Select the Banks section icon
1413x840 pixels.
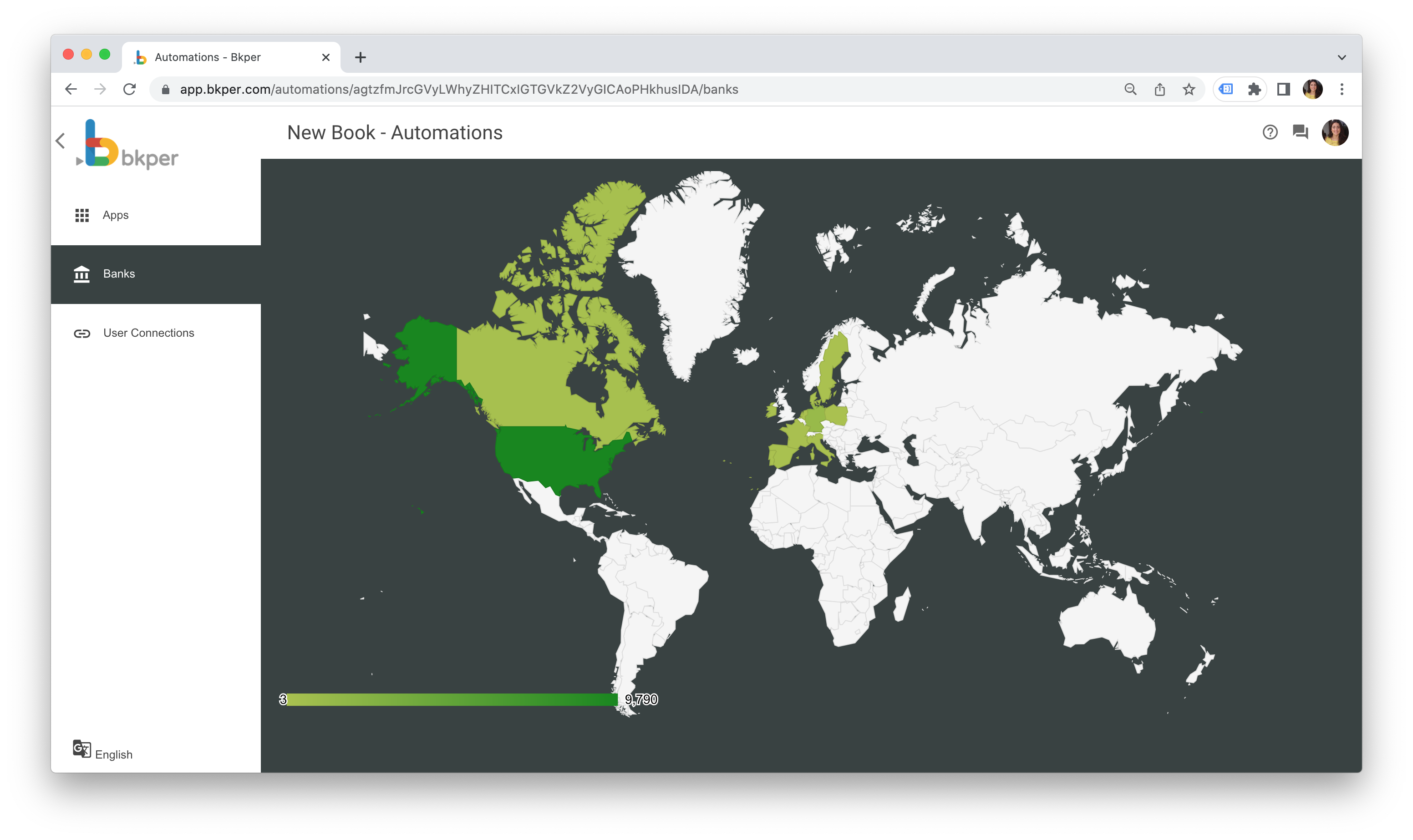point(81,274)
